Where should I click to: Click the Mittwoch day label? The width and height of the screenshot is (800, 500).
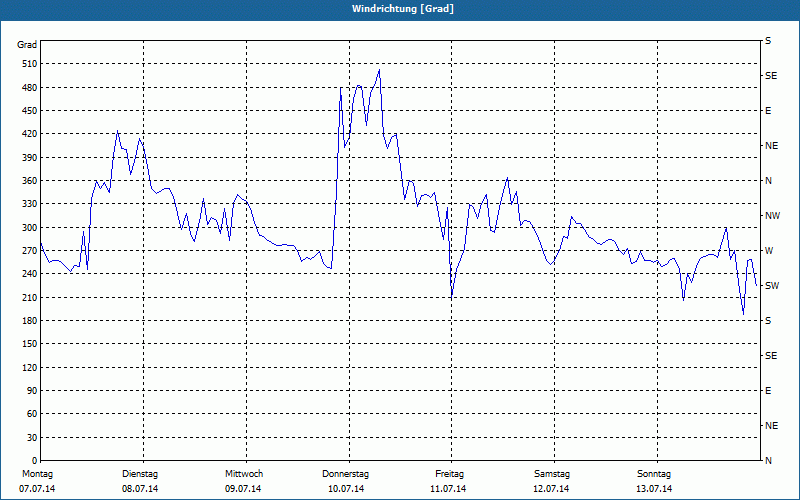click(x=244, y=474)
